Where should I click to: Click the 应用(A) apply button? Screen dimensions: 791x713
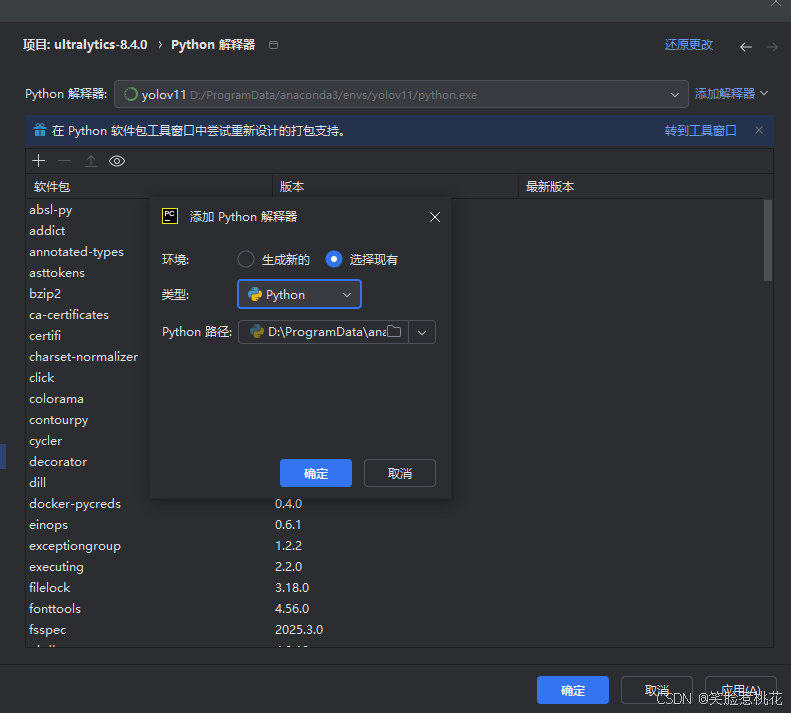coord(741,690)
